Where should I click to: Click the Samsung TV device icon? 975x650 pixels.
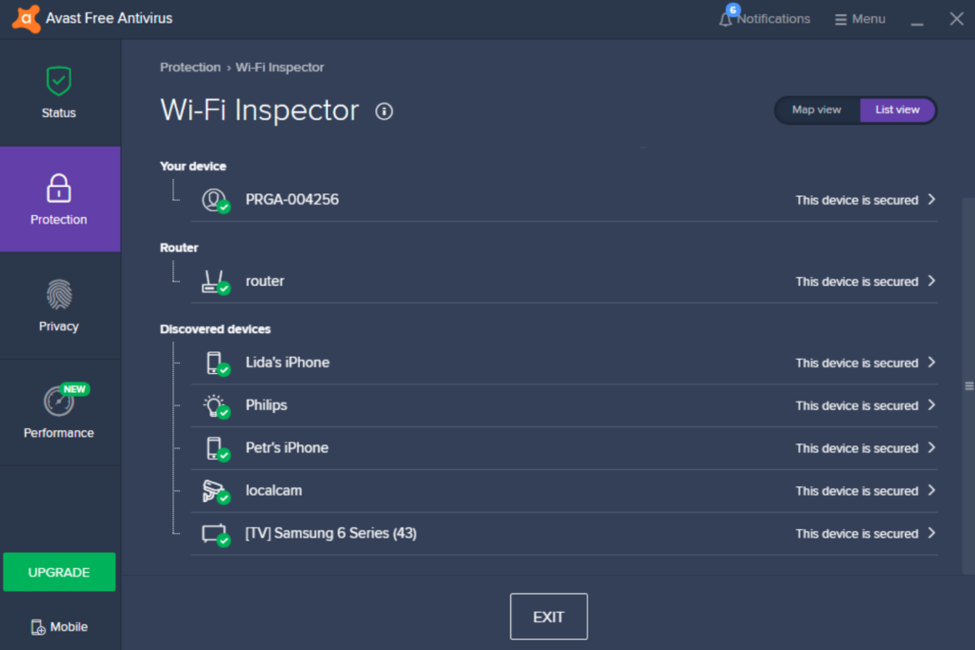(x=213, y=533)
